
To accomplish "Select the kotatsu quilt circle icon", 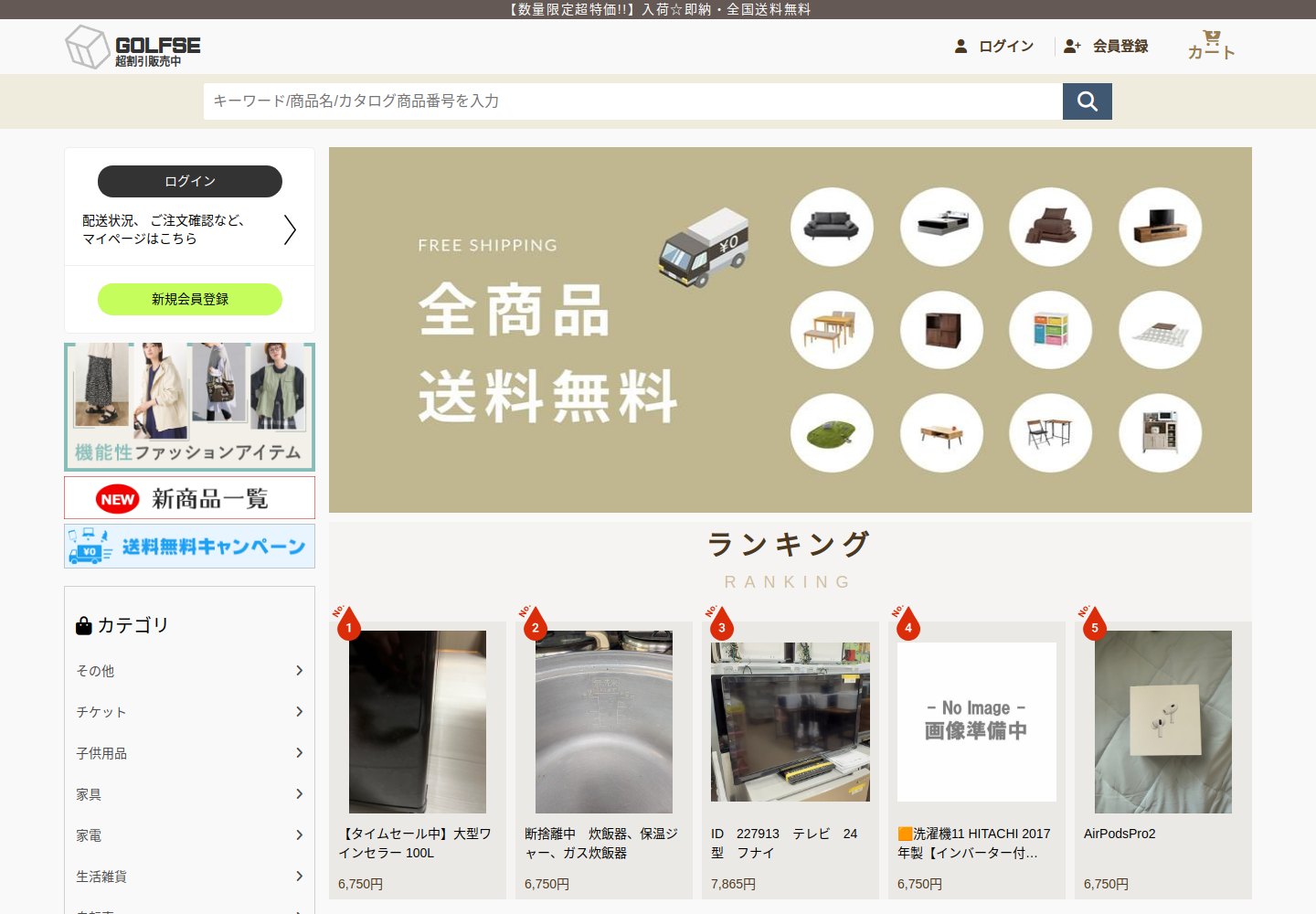I will pos(1161,330).
